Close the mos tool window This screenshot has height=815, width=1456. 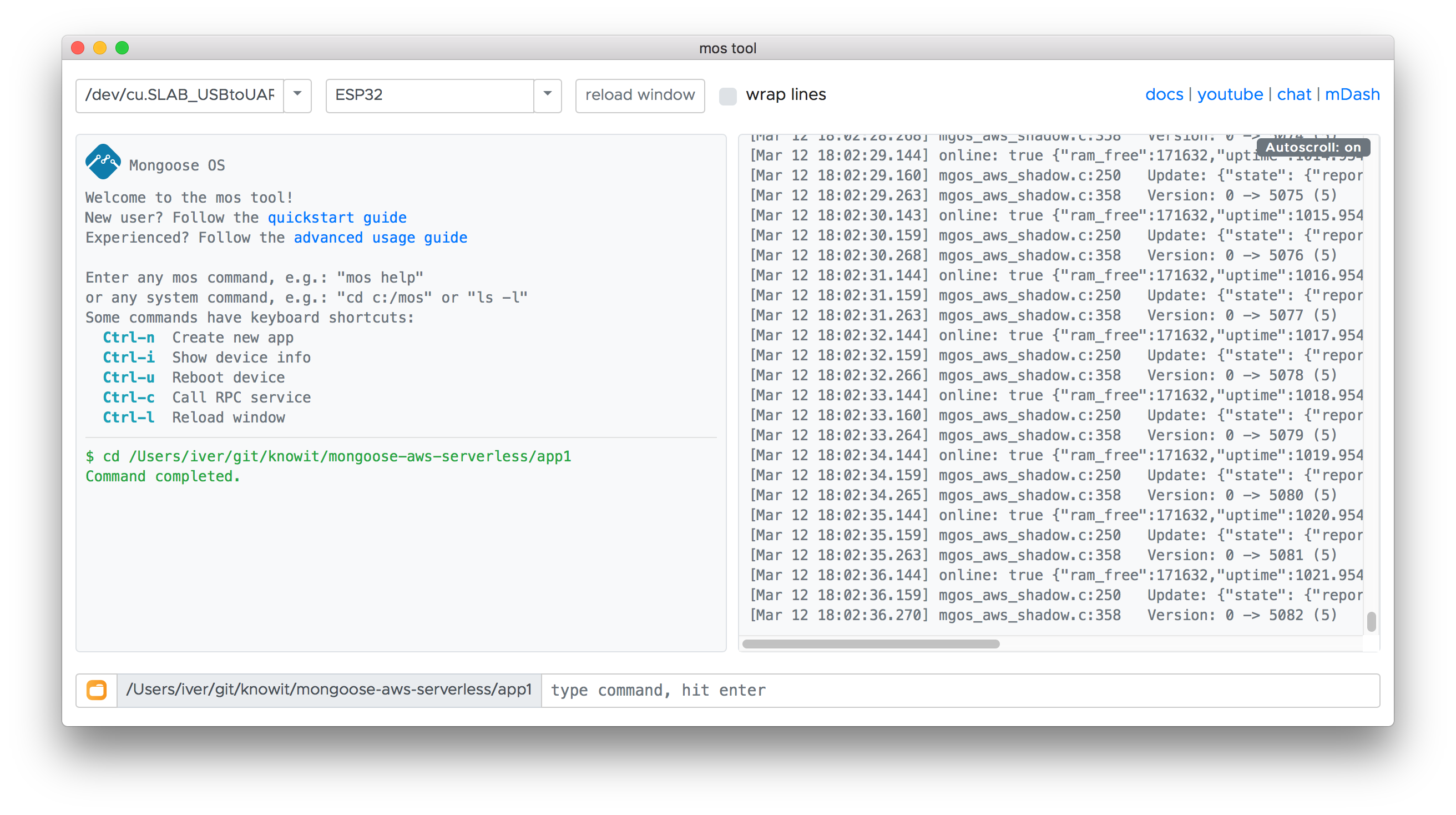(78, 48)
